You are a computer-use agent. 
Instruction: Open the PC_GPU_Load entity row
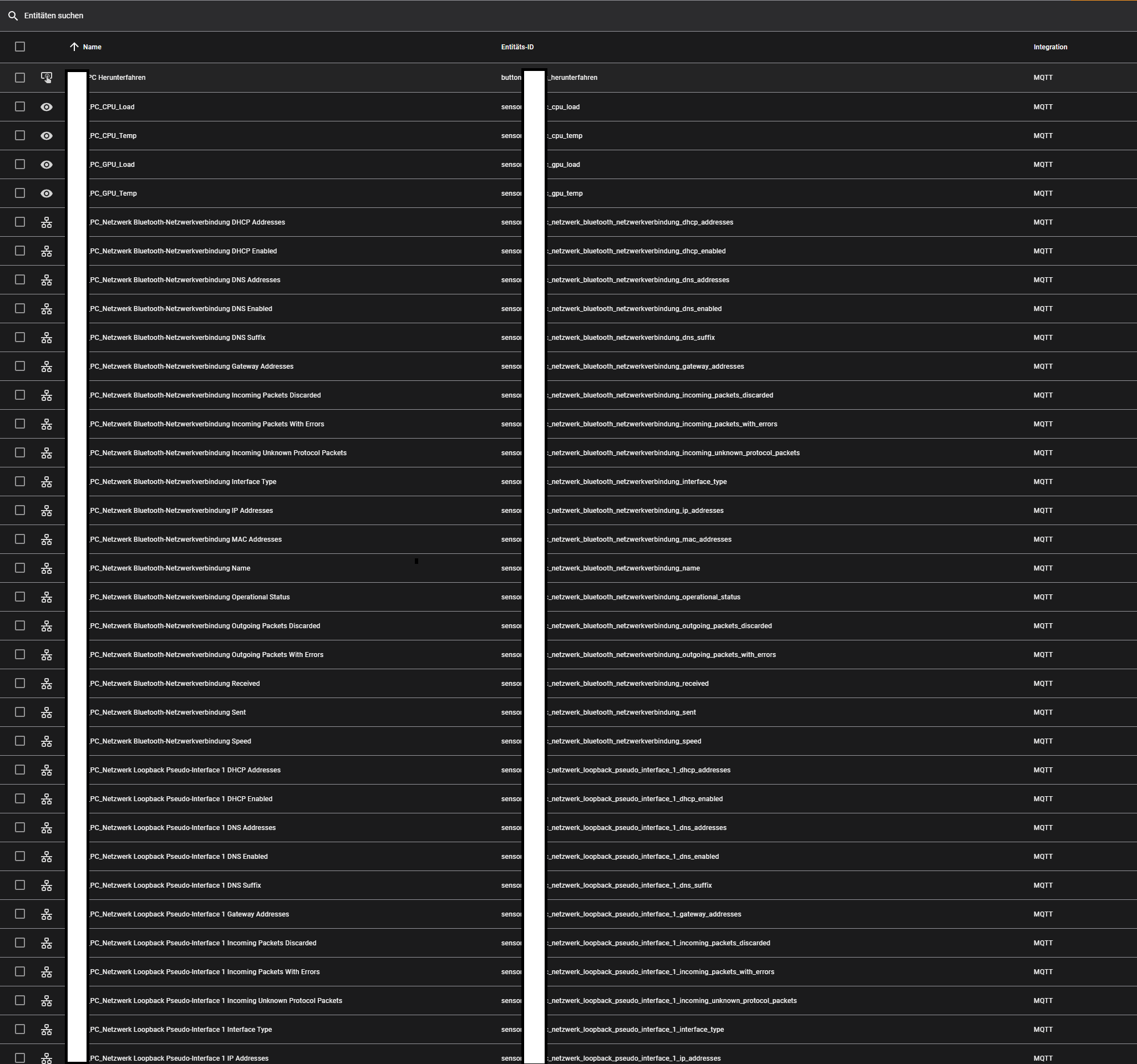112,165
